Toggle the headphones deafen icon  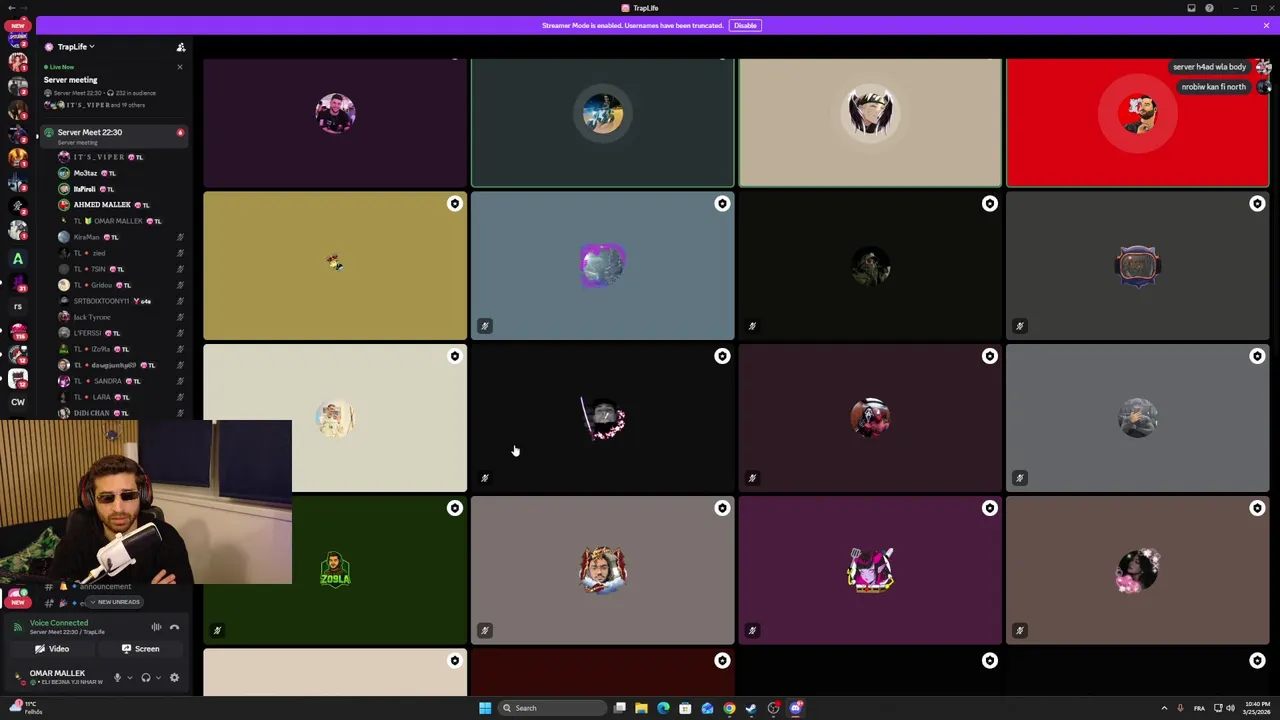145,678
